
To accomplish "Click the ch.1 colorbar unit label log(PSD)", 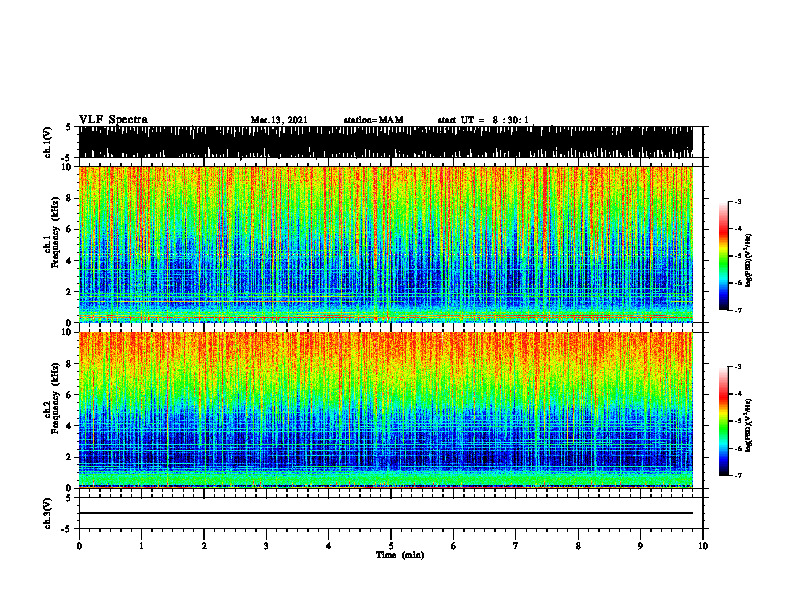I will click(x=749, y=261).
